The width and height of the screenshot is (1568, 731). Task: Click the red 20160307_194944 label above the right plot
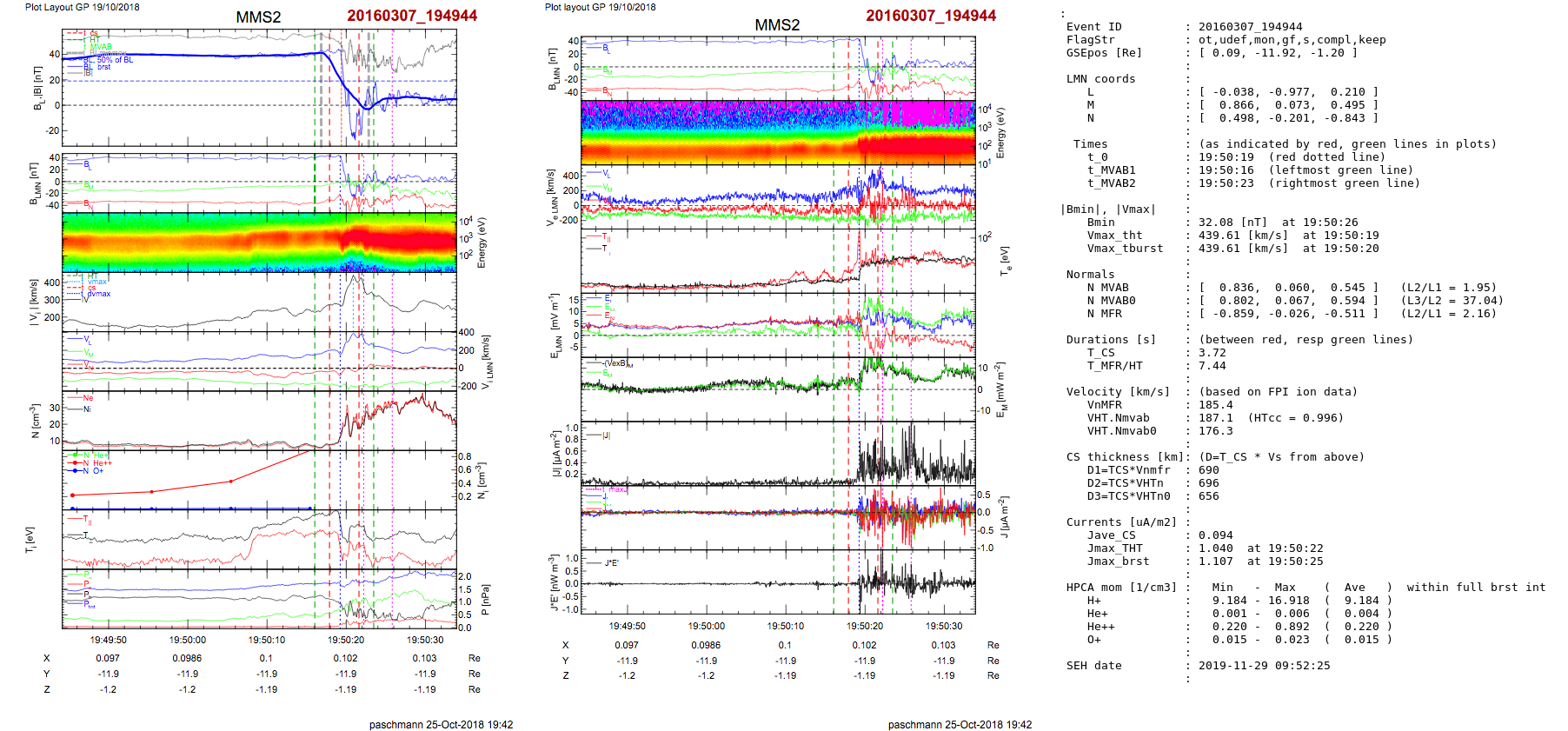coord(930,16)
